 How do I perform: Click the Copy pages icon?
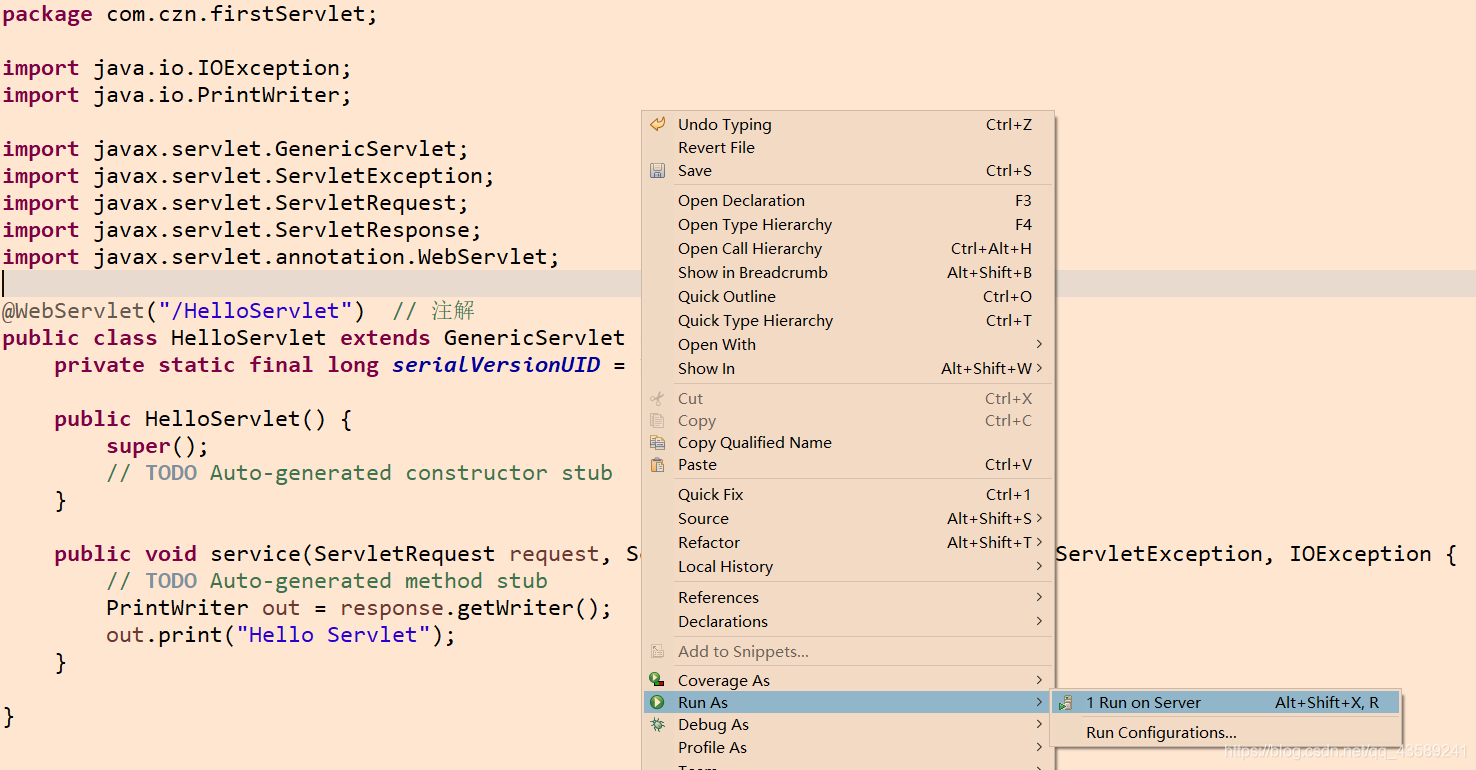(657, 421)
